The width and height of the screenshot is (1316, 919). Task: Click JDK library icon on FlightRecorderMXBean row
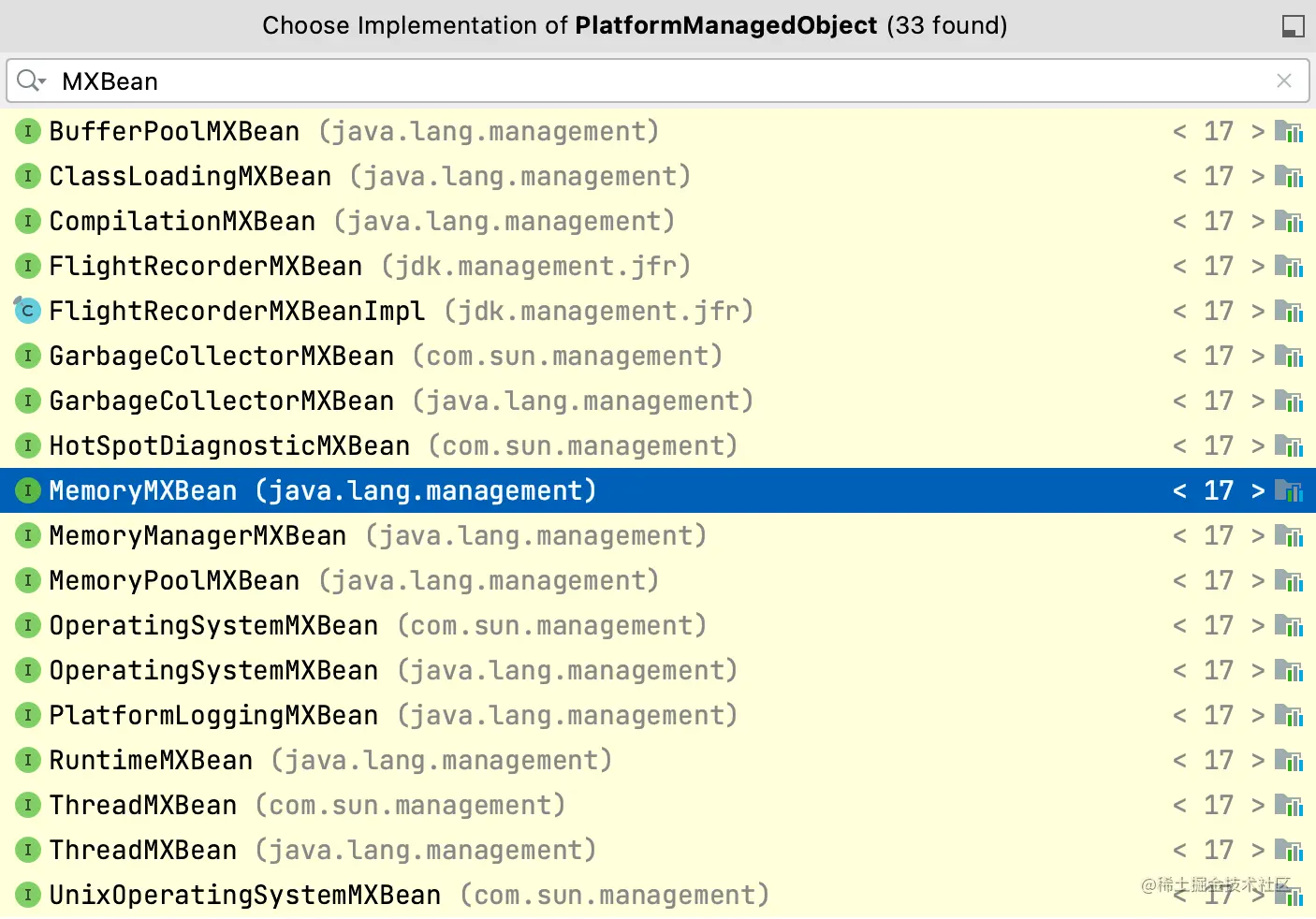point(1289,266)
